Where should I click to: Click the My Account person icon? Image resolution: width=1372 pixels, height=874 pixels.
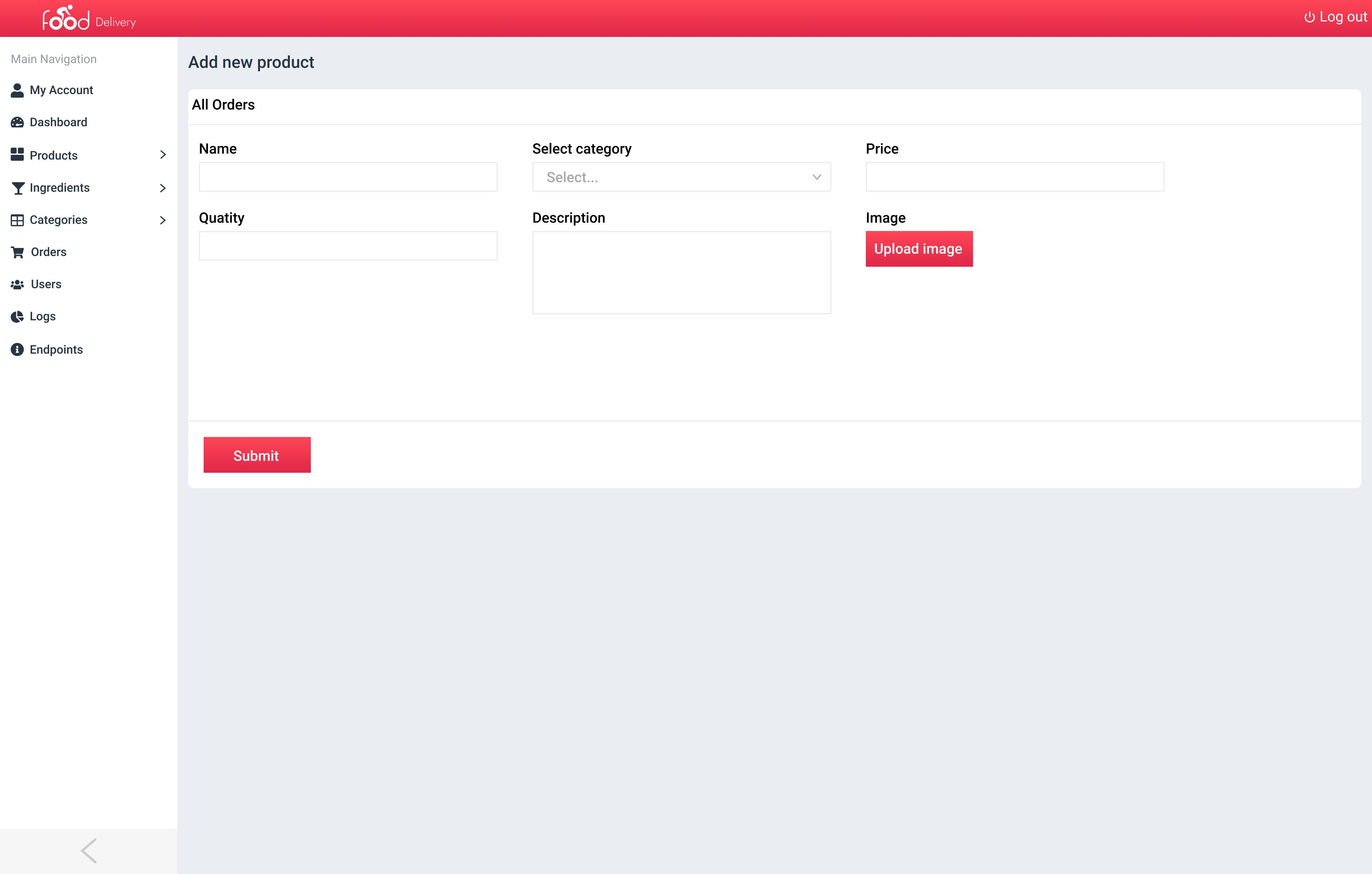[17, 90]
